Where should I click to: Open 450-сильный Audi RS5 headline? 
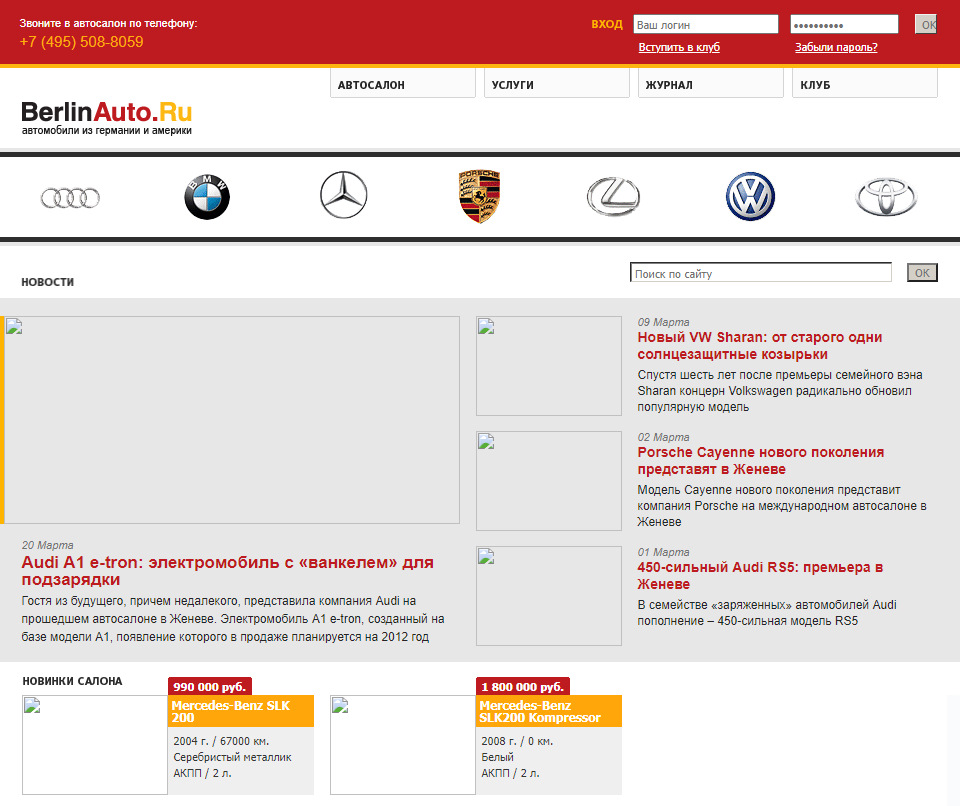pos(760,576)
